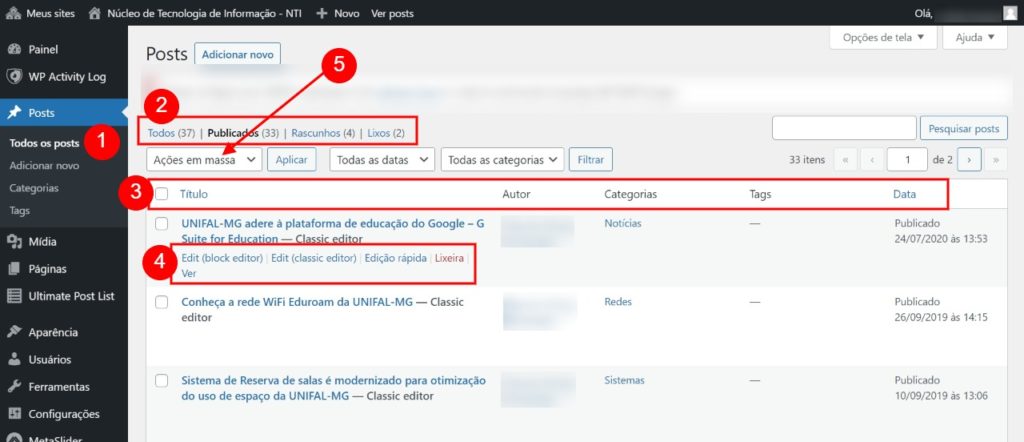
Task: Move first post to Lixeira
Action: pyautogui.click(x=449, y=258)
